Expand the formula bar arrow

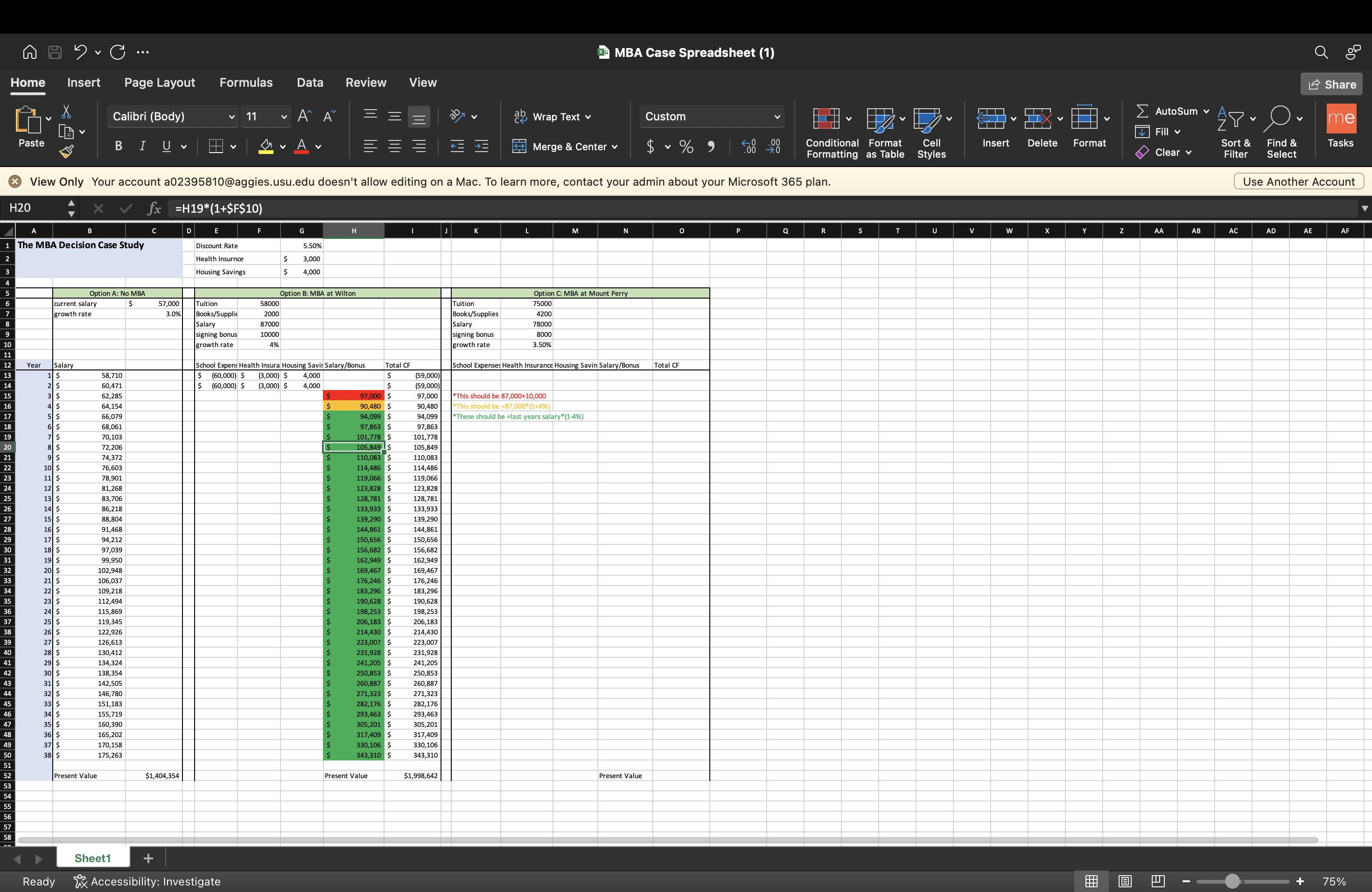pos(1364,208)
